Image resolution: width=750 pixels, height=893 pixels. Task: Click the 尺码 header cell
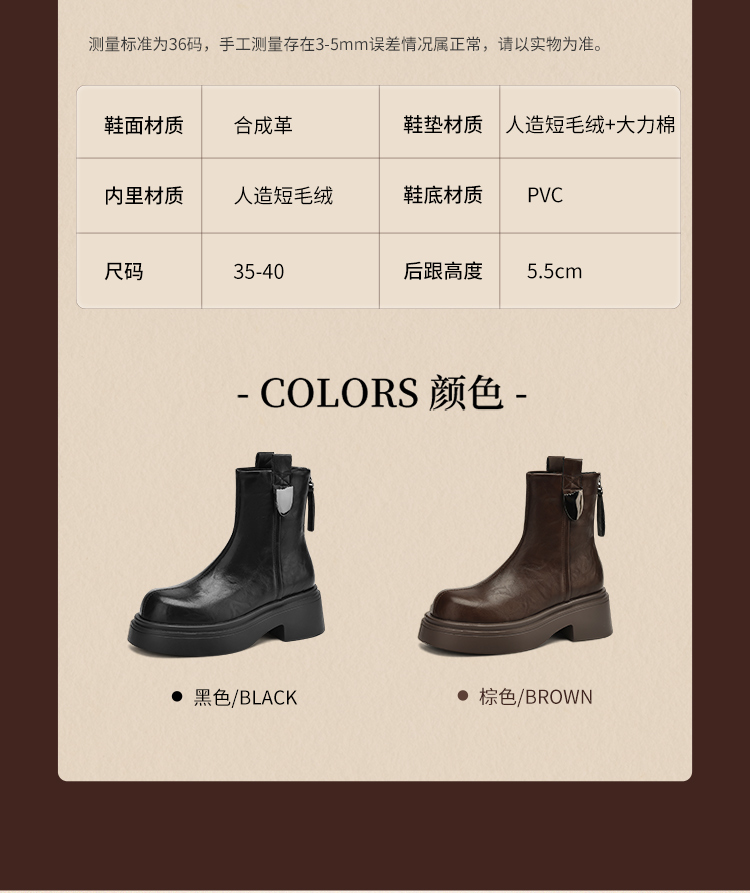(140, 271)
